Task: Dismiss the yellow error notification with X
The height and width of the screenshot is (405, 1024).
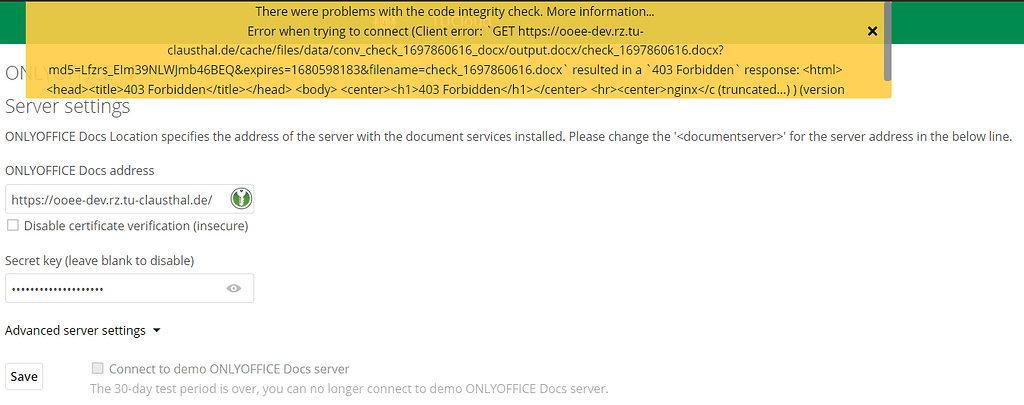Action: pos(872,31)
